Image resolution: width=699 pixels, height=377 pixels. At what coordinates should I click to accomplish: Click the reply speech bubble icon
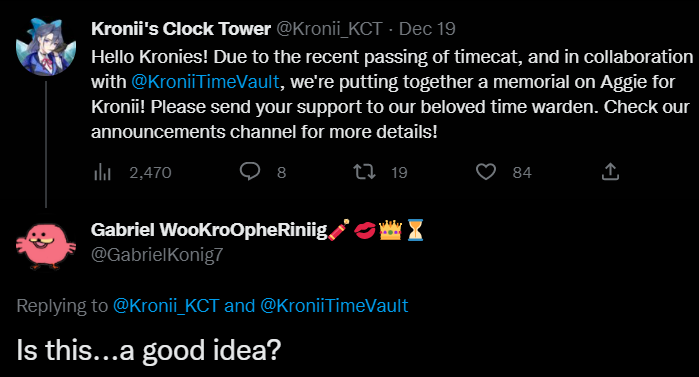click(250, 172)
